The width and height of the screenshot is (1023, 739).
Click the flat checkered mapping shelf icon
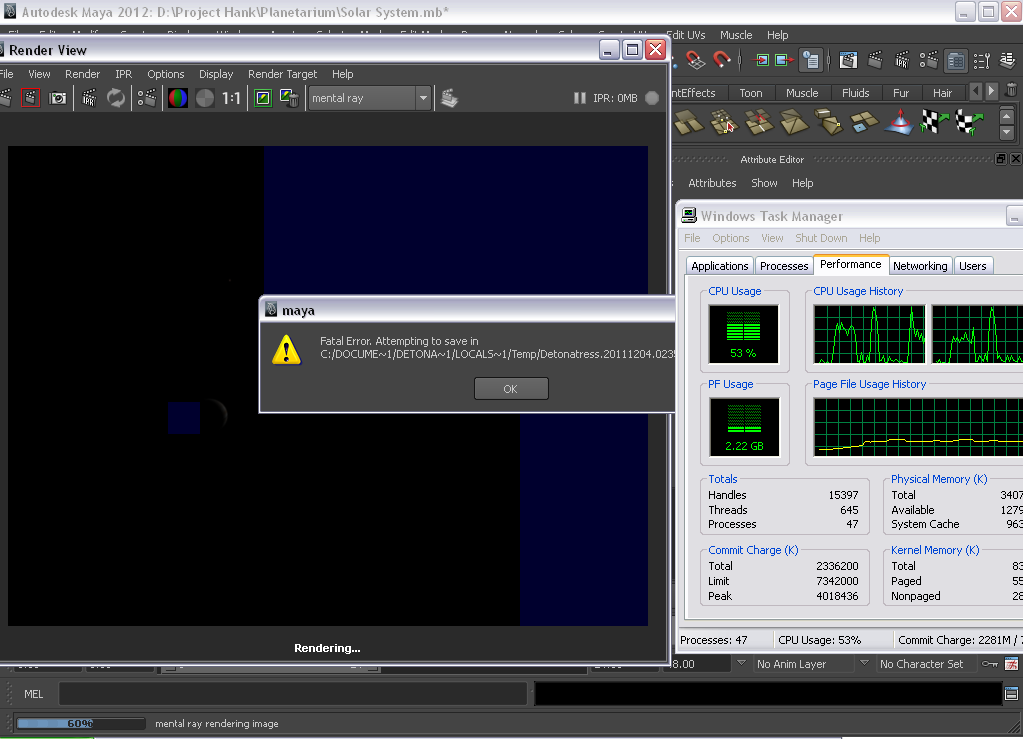(x=935, y=122)
